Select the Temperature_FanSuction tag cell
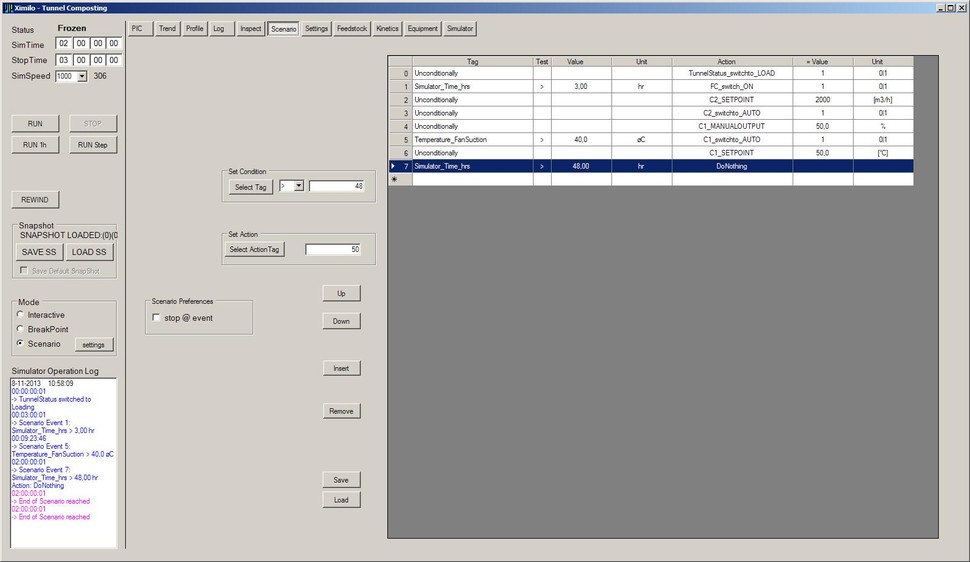Viewport: 970px width, 562px height. coord(472,140)
